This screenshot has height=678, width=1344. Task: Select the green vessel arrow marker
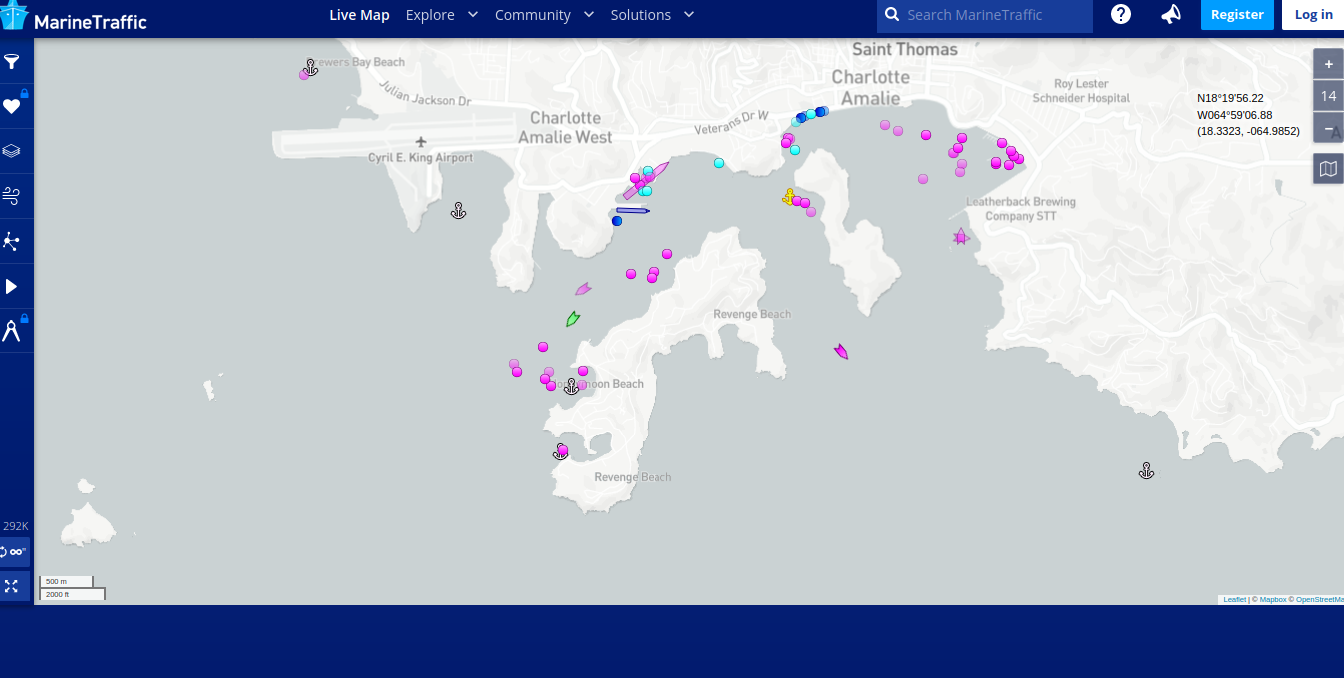pos(573,319)
